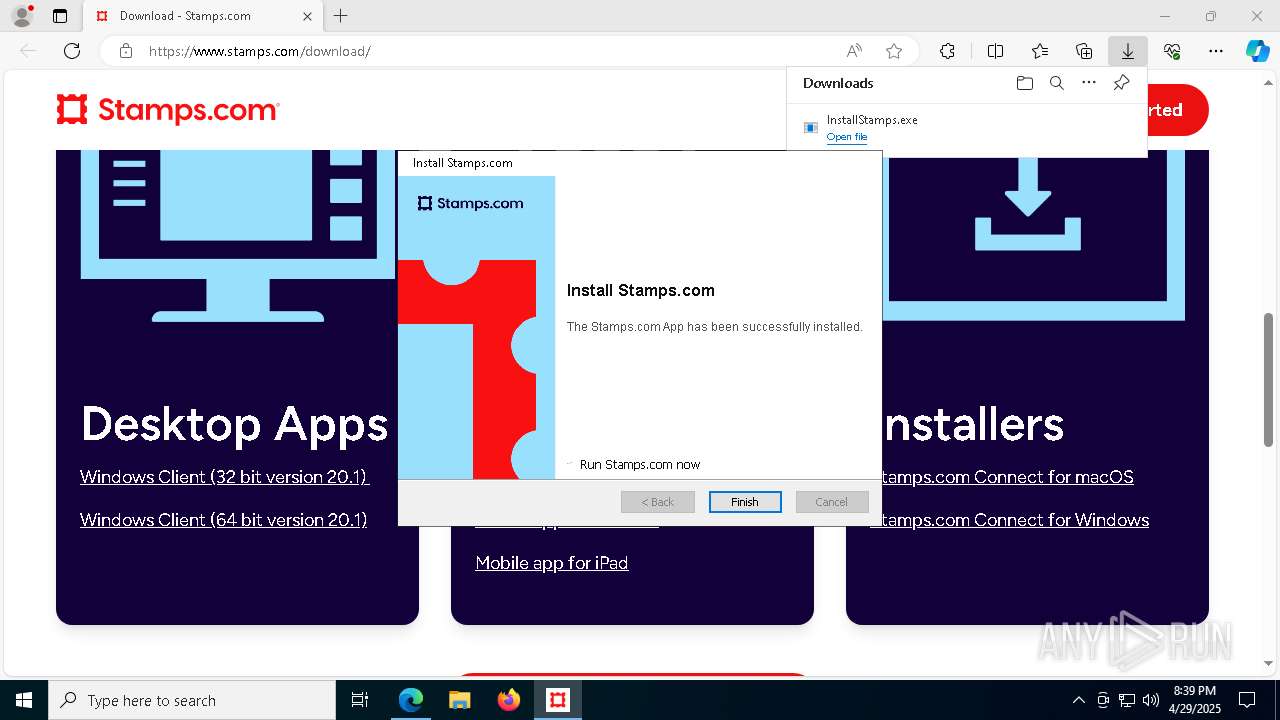Open Browser essentials heart icon
This screenshot has width=1280, height=720.
1172,51
